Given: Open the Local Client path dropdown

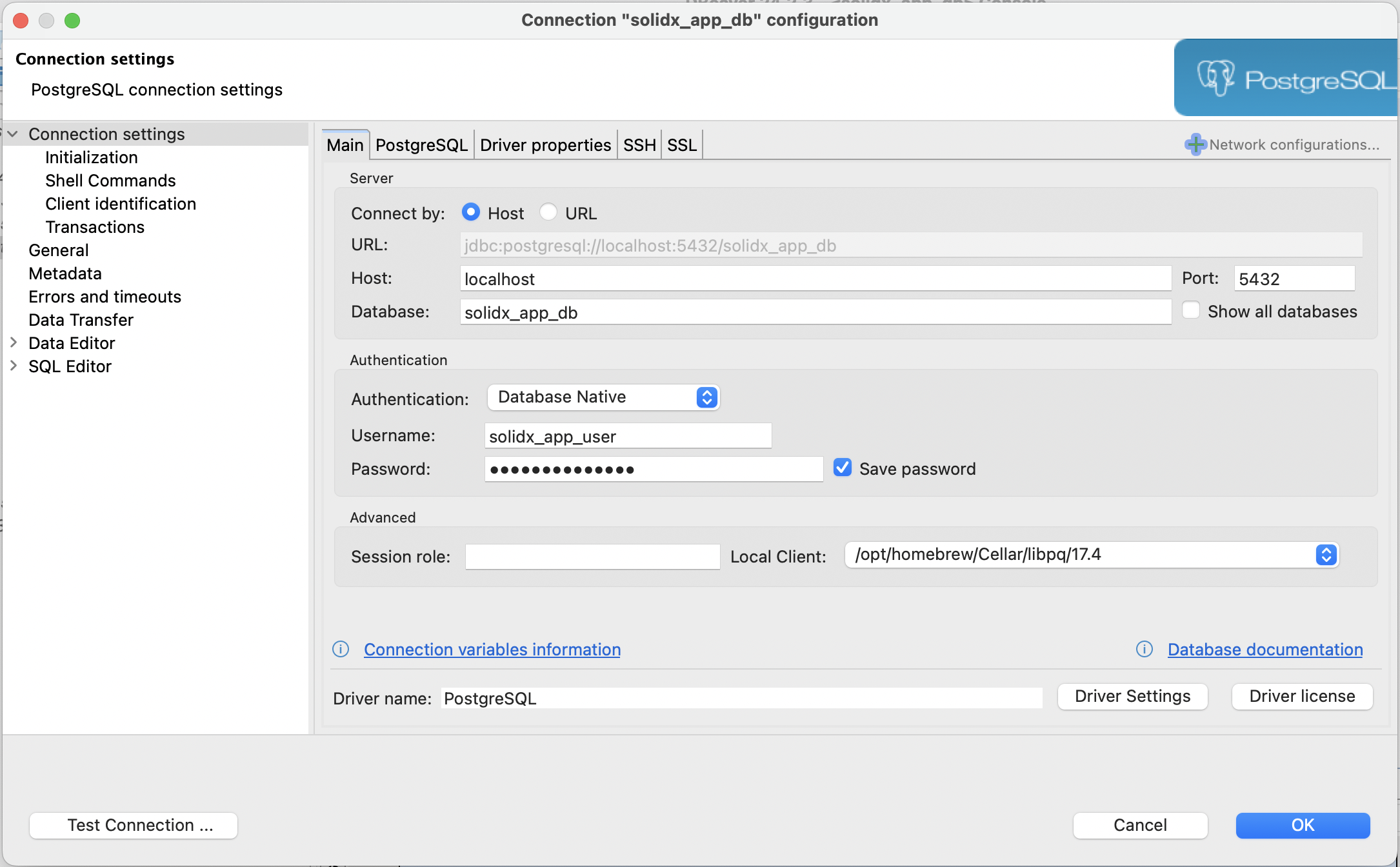Looking at the screenshot, I should [x=1092, y=555].
